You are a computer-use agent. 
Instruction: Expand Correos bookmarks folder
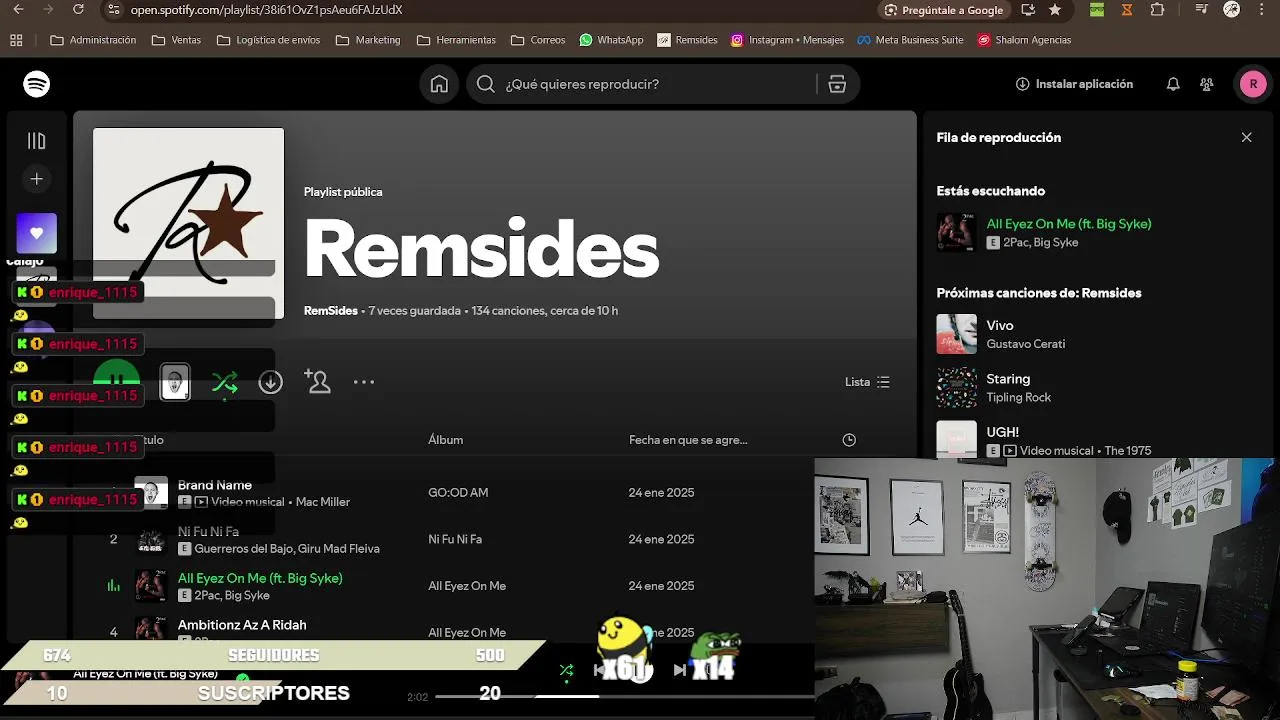[x=538, y=40]
